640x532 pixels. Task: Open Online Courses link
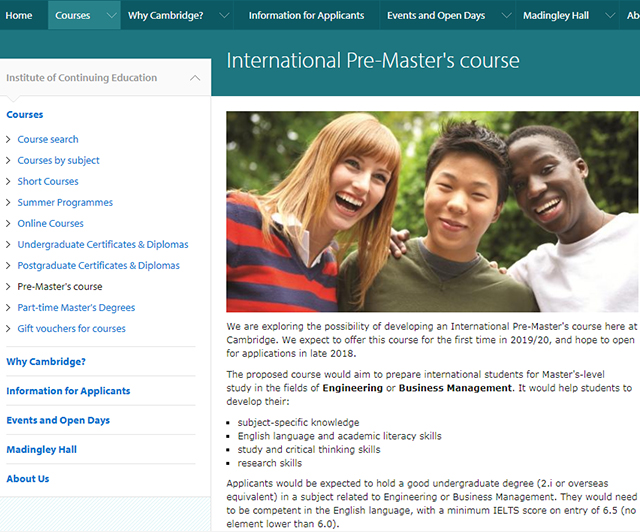click(50, 223)
